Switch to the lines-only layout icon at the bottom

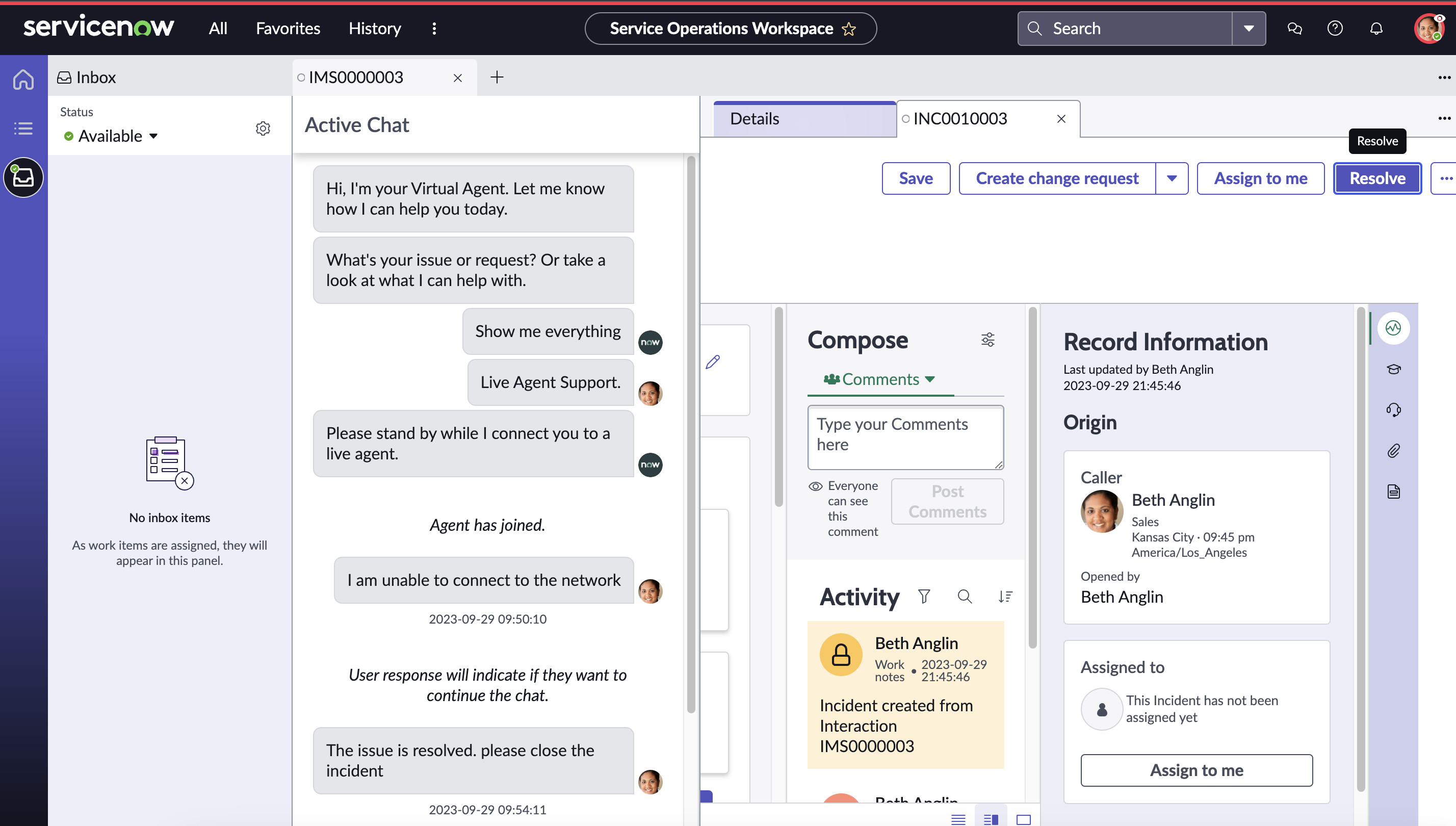coord(958,819)
